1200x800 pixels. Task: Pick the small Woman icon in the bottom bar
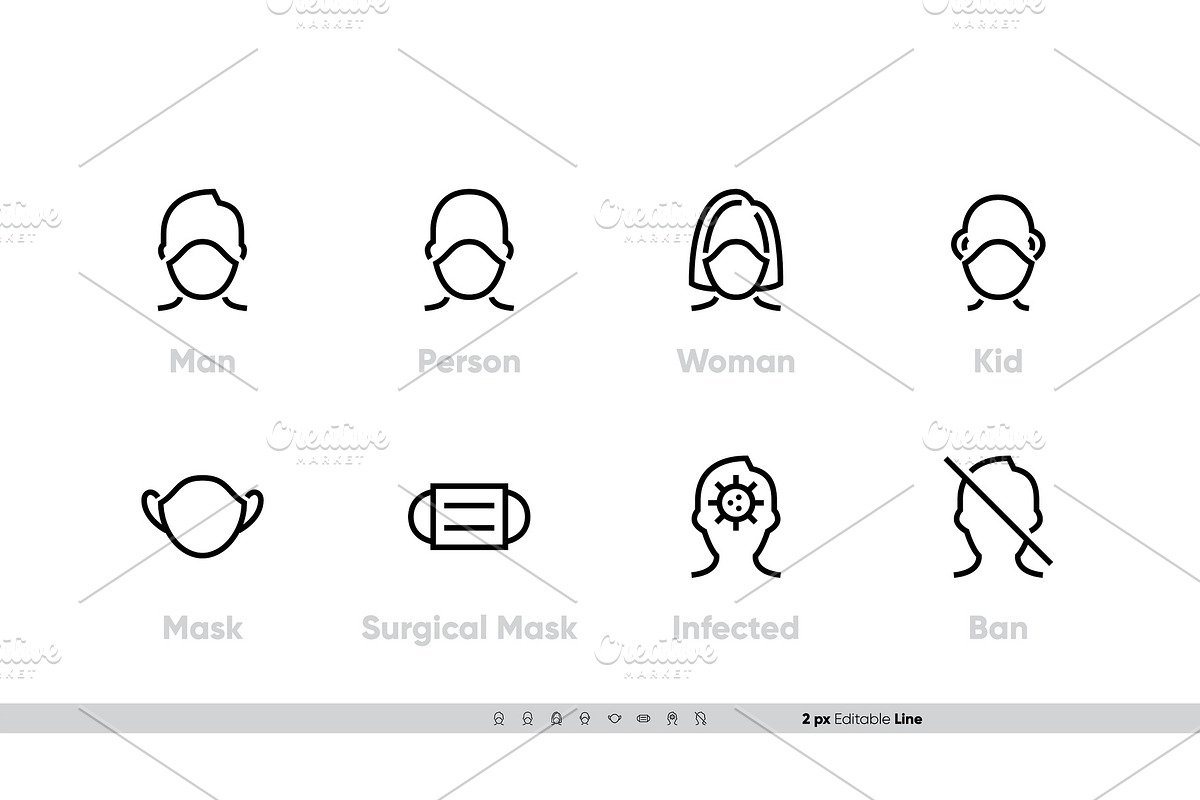[x=556, y=718]
